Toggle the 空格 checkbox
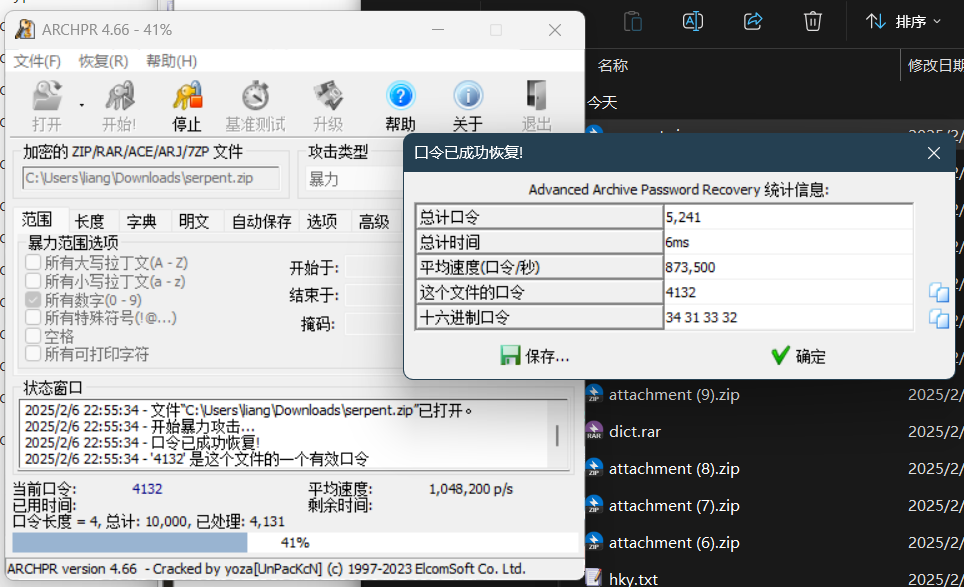Screen dimensions: 964x587 33,336
